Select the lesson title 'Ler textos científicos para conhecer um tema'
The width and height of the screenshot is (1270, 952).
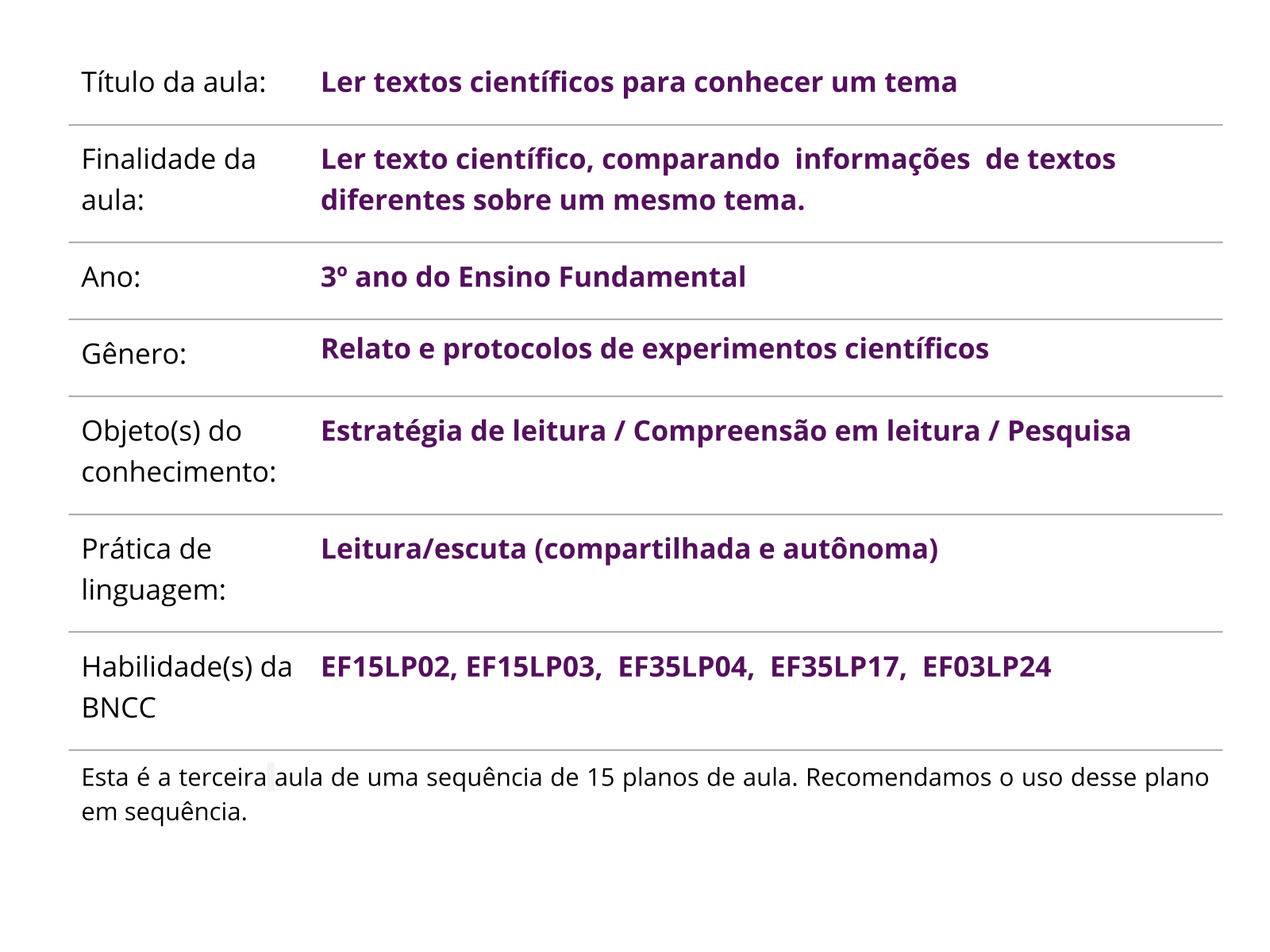click(x=638, y=83)
